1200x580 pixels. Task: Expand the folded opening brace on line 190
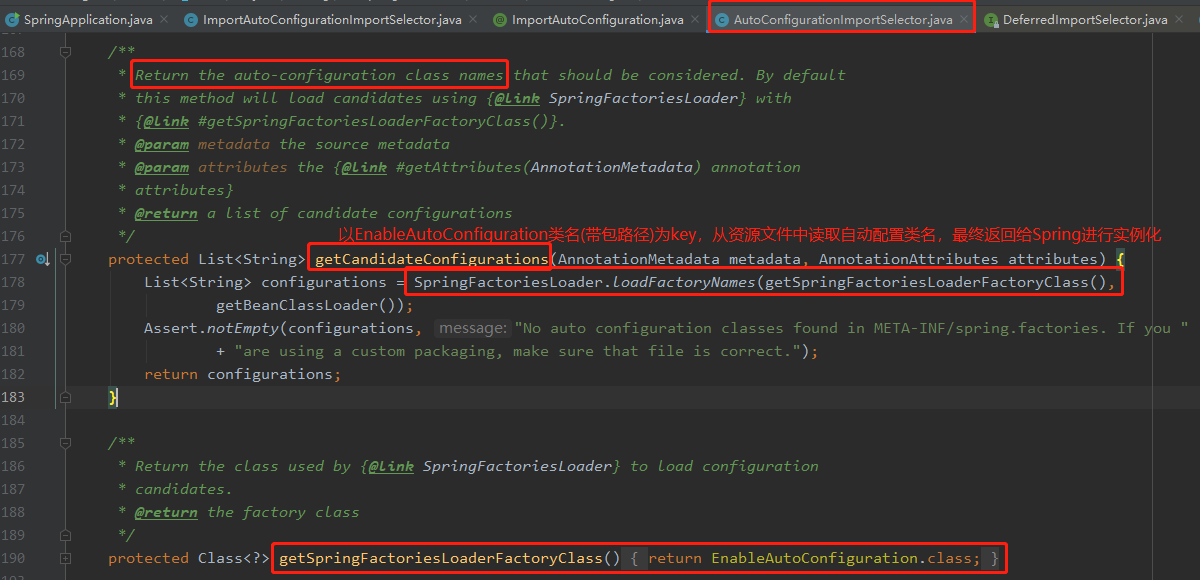coord(635,558)
